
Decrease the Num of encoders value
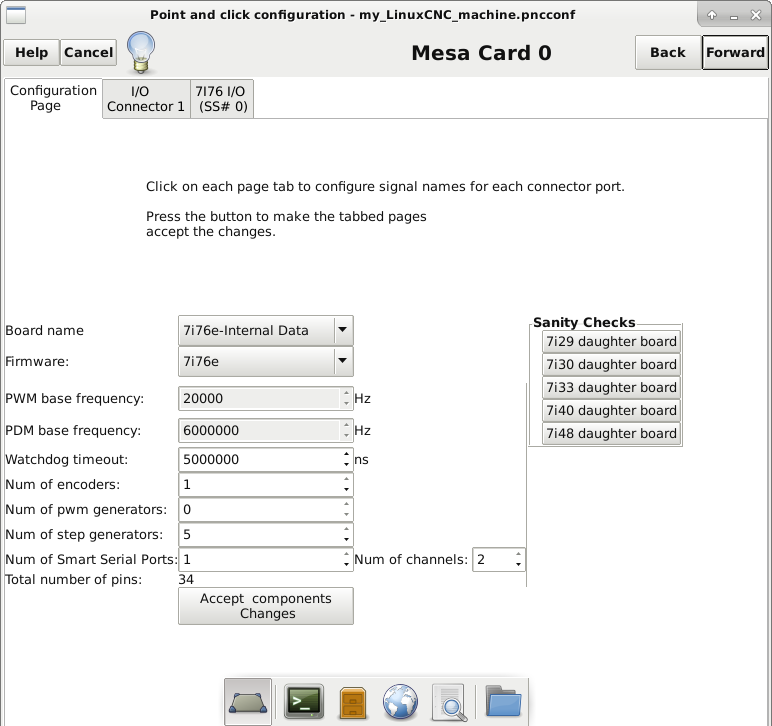click(x=347, y=490)
